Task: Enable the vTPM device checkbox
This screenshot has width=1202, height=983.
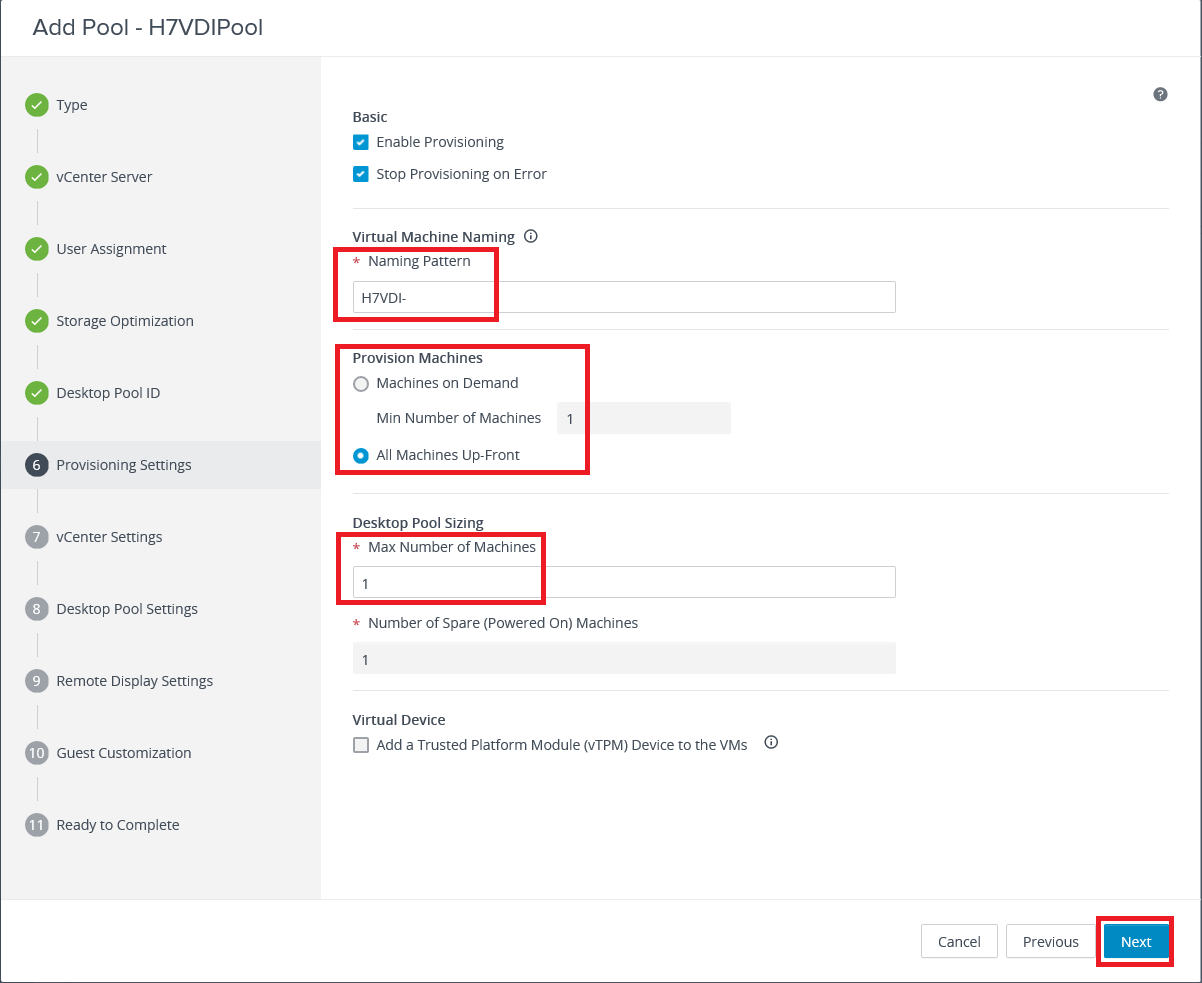Action: (361, 745)
